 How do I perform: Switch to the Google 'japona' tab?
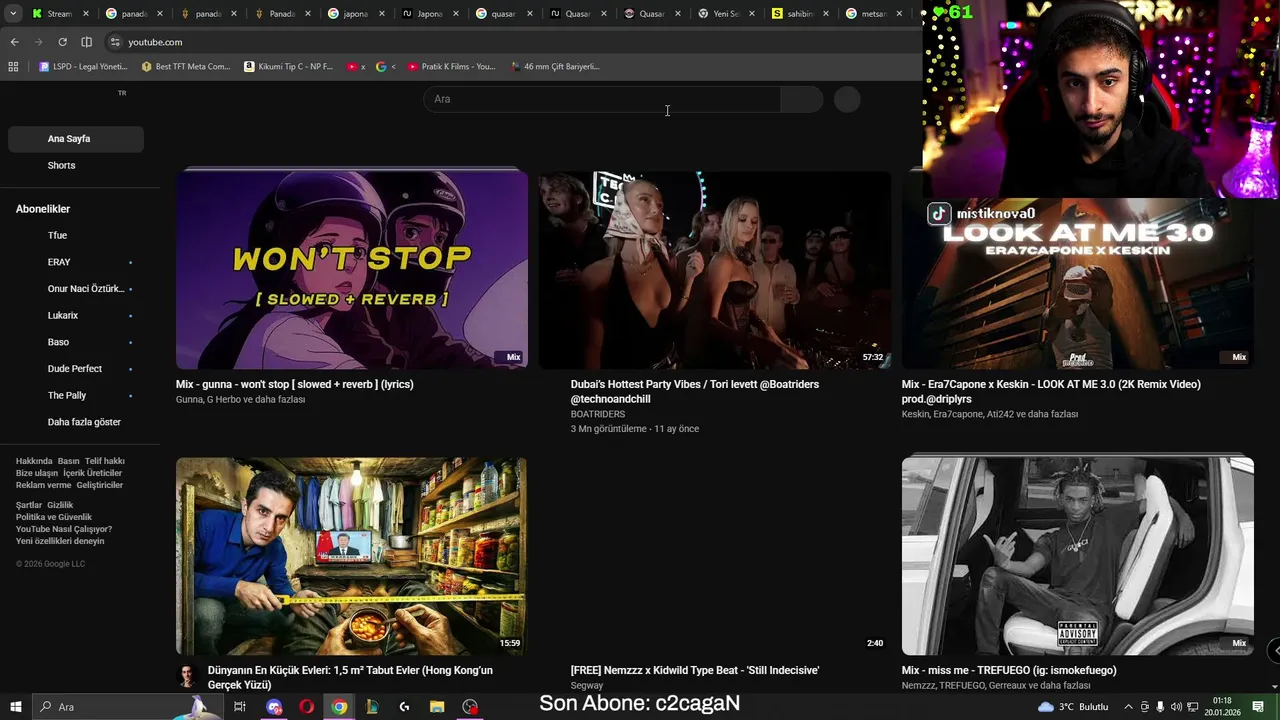357,14
